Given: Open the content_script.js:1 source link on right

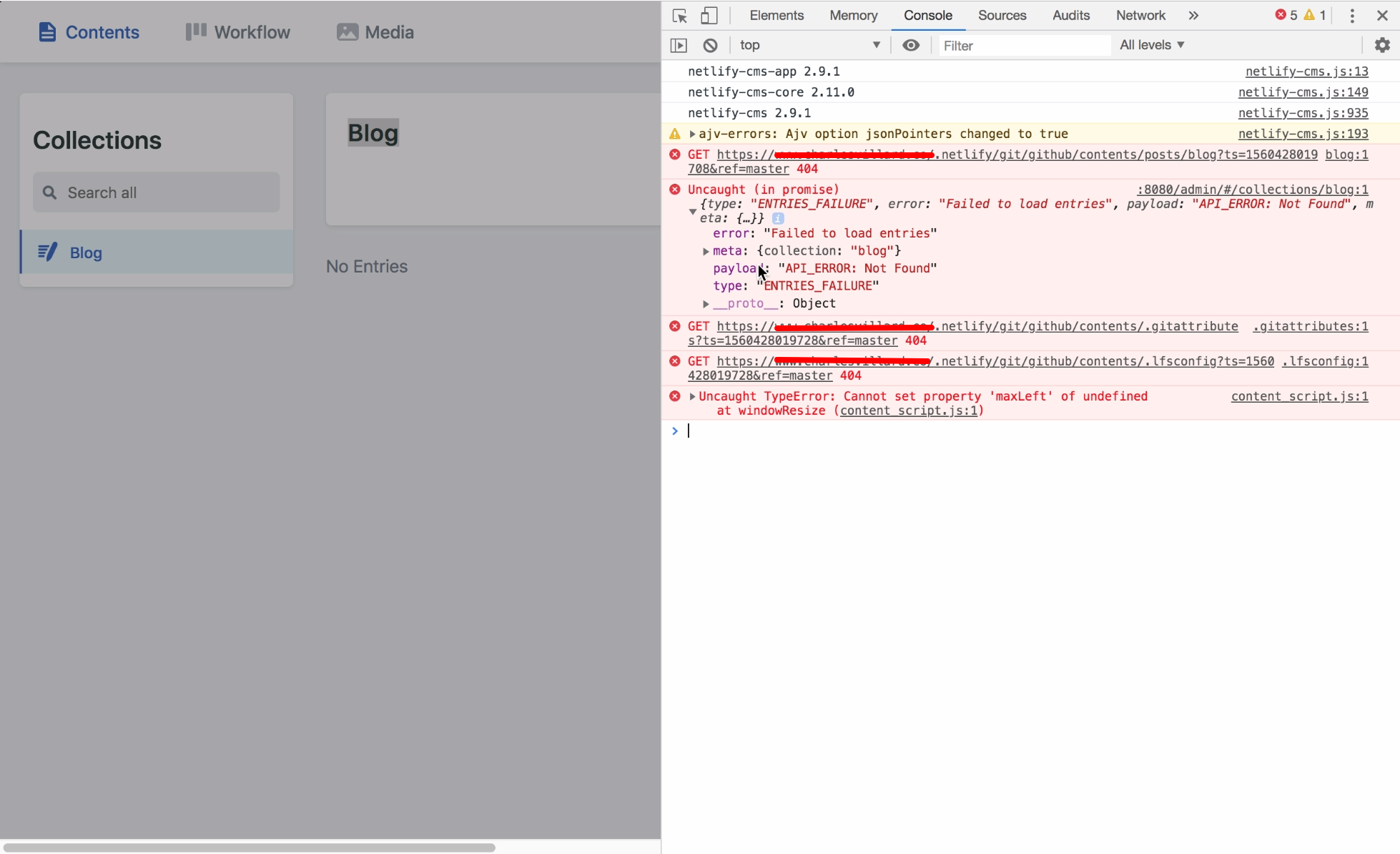Looking at the screenshot, I should (1299, 396).
